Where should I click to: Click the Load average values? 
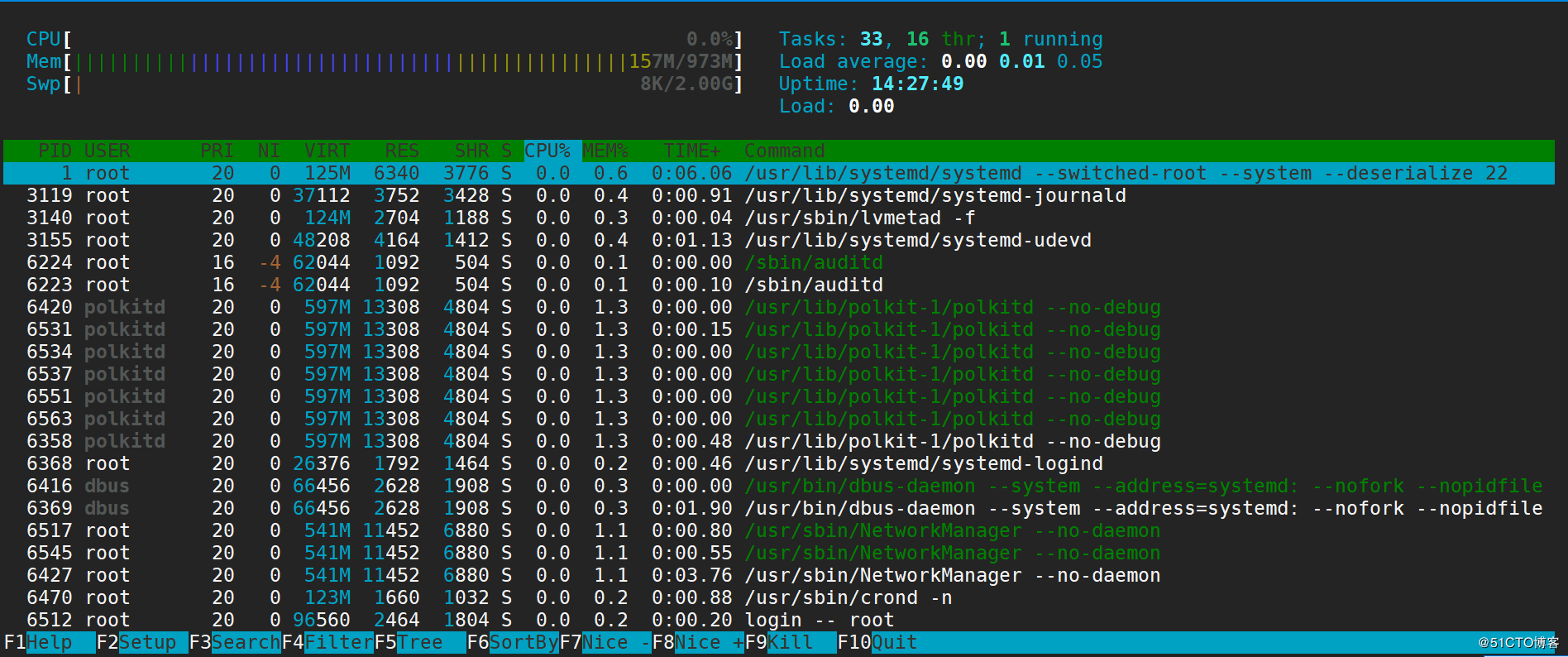pyautogui.click(x=1022, y=62)
